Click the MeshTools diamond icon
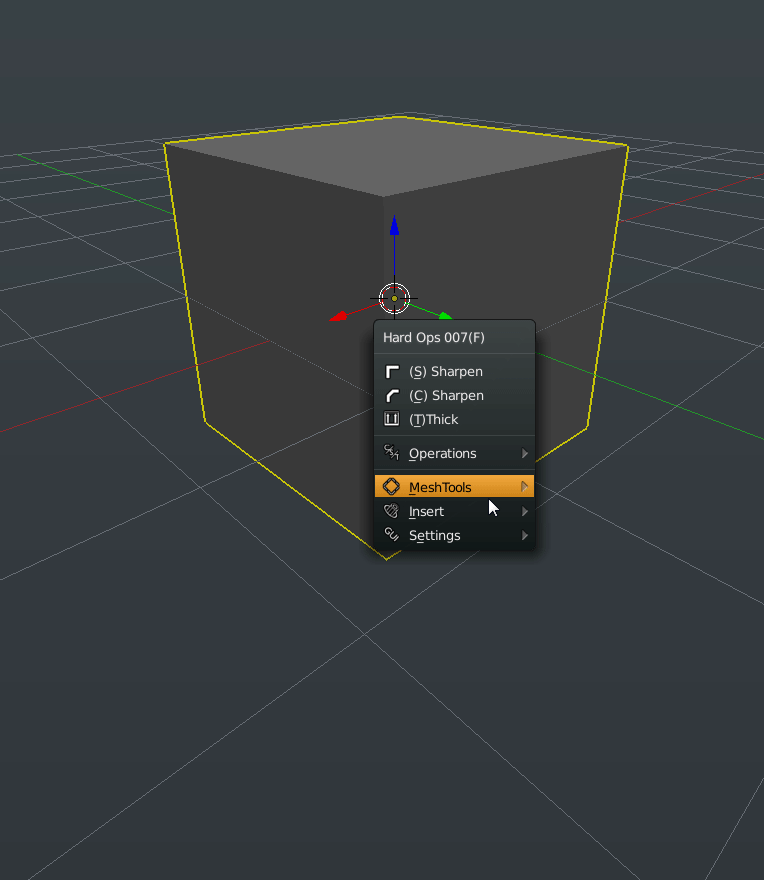Image resolution: width=764 pixels, height=880 pixels. (x=392, y=488)
